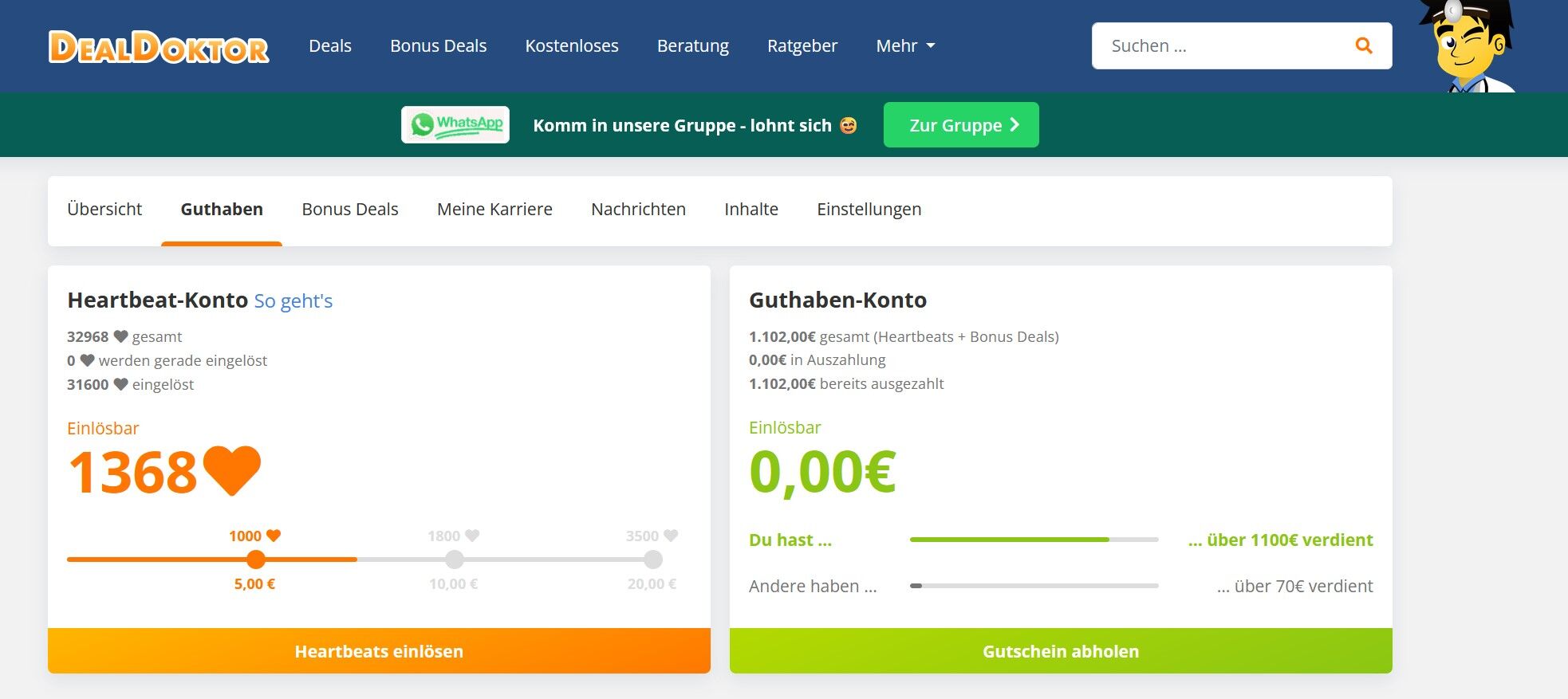Open the Kostenloses menu item
The width and height of the screenshot is (1568, 699).
[572, 46]
